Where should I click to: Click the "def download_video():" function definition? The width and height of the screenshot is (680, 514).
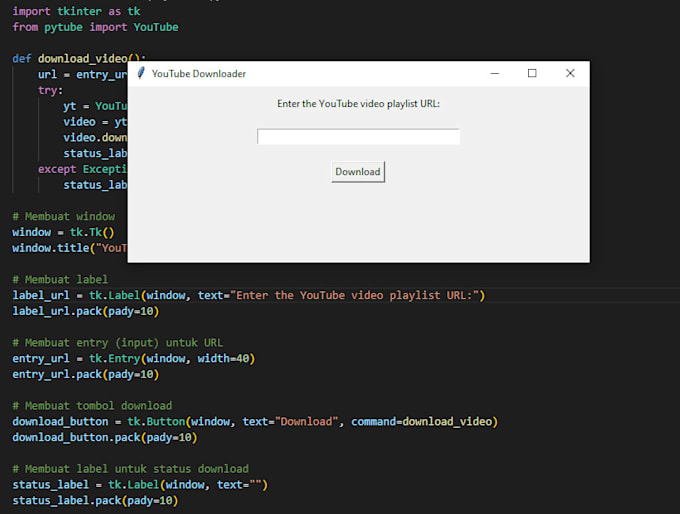80,58
